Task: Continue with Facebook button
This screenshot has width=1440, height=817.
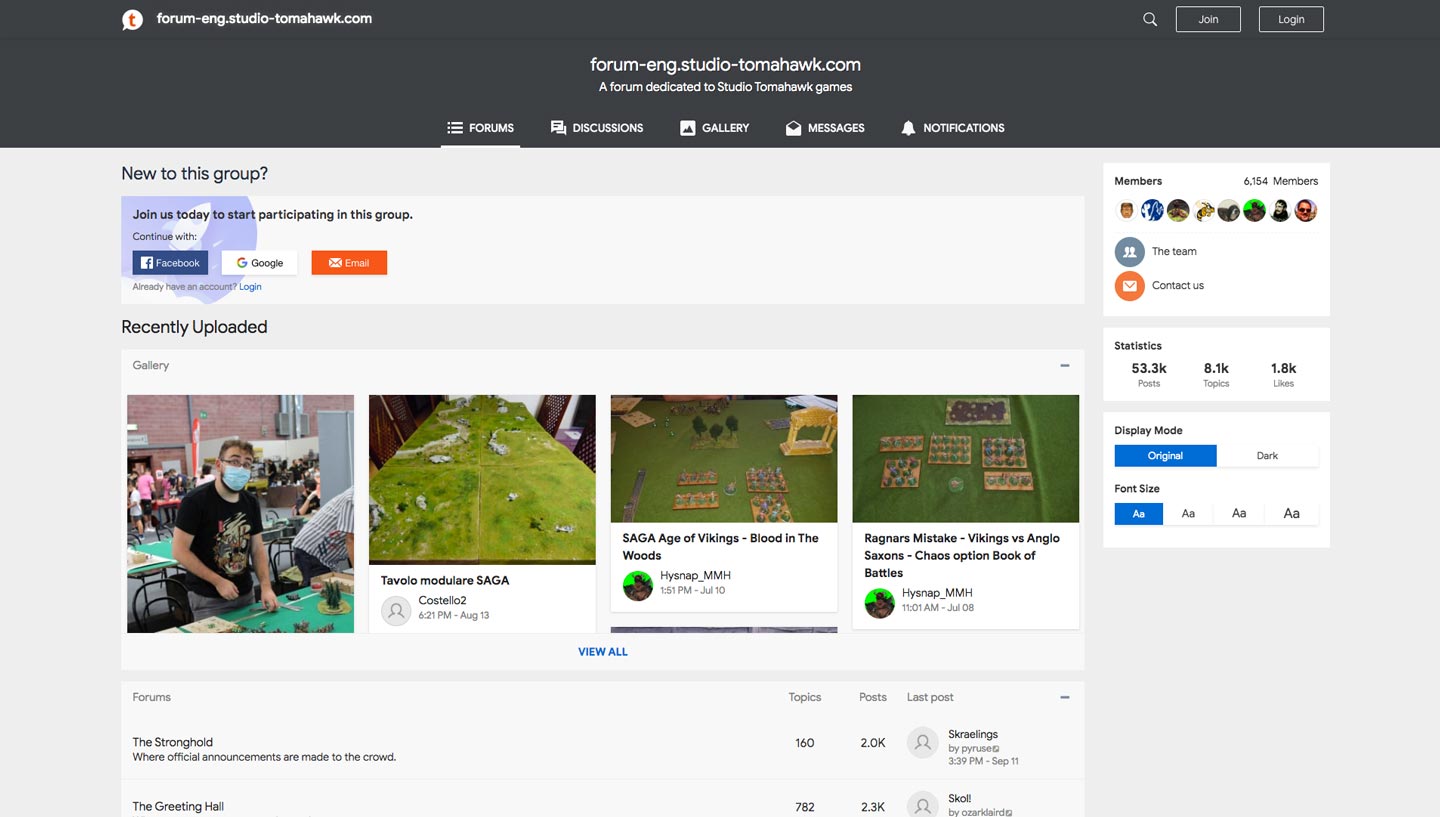Action: [170, 263]
